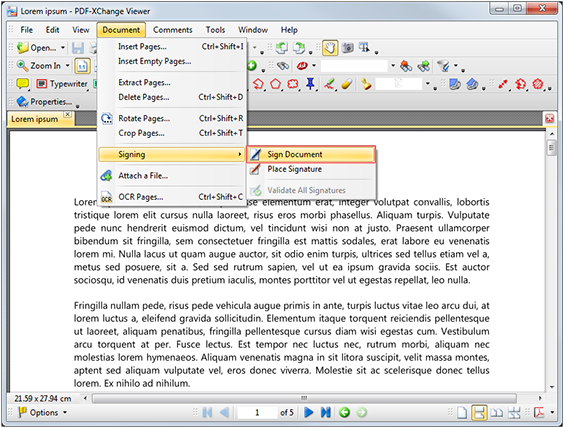Open the Tools menu
This screenshot has height=428, width=564.
click(x=215, y=30)
